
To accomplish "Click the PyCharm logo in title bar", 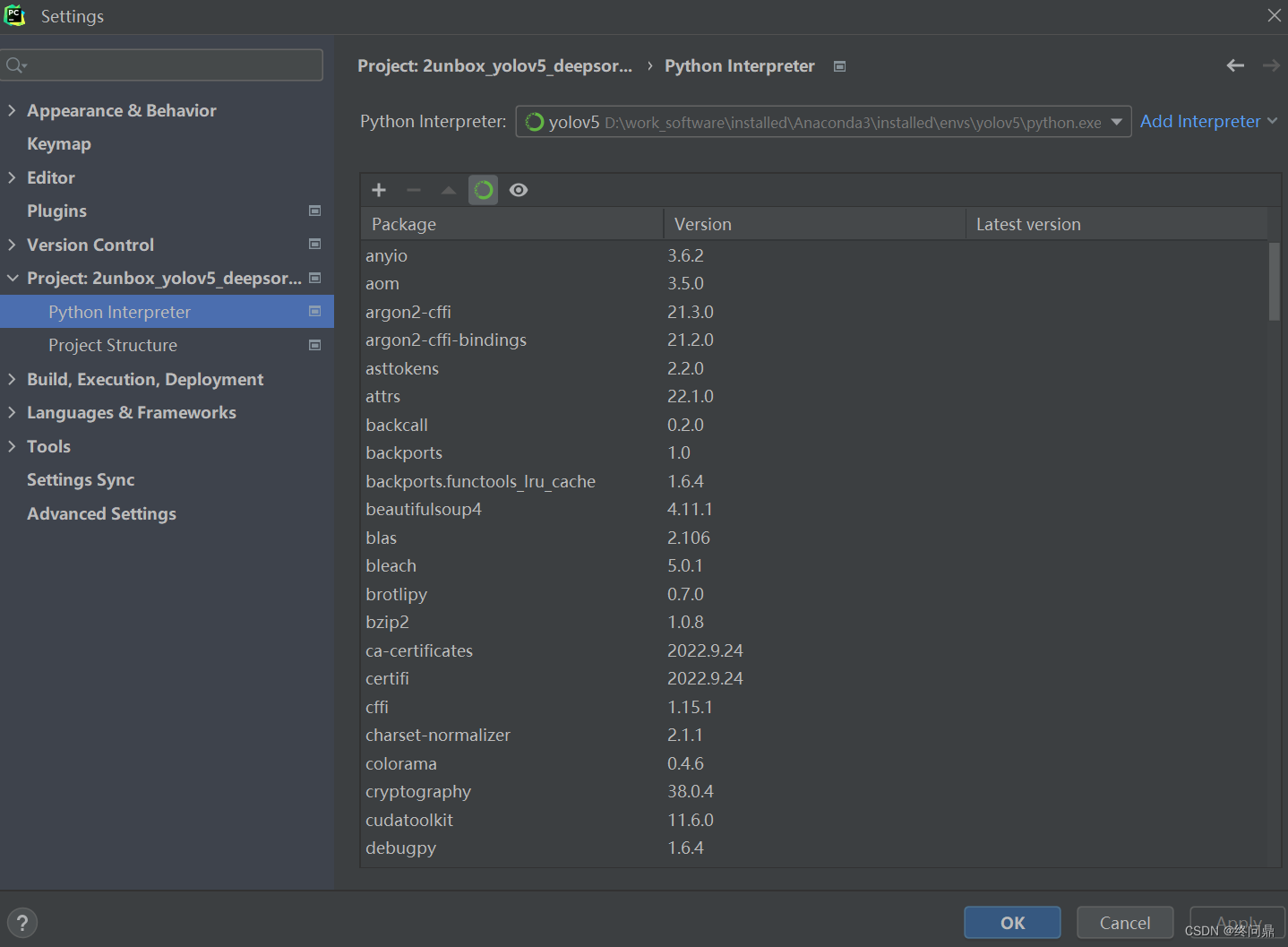I will pos(15,15).
